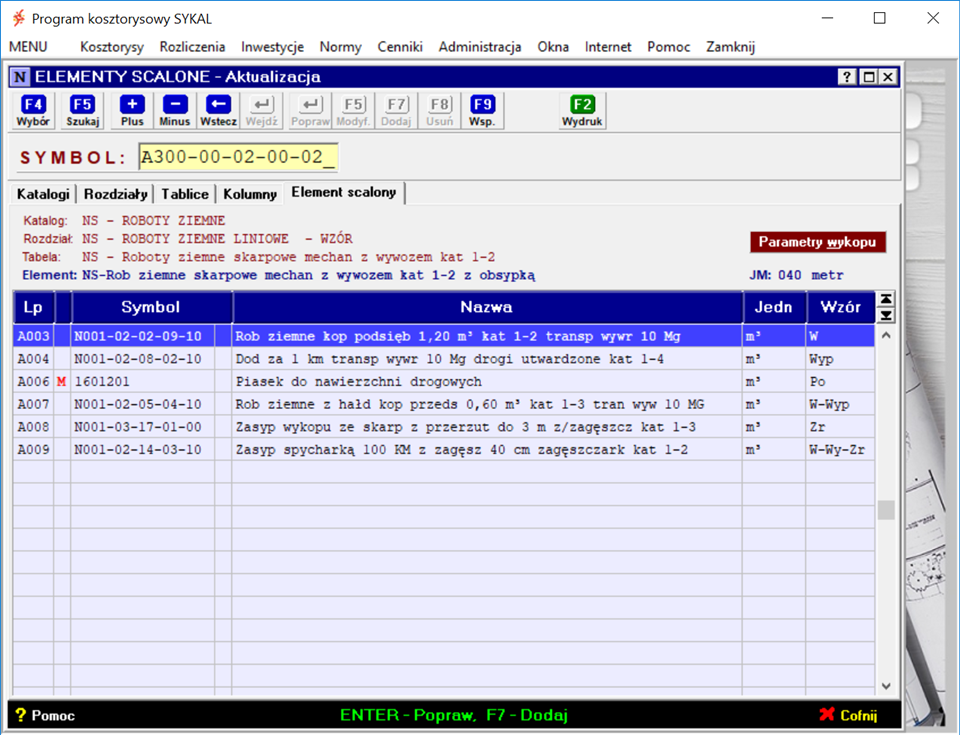Viewport: 960px width, 735px height.
Task: Go back using Wstecz button
Action: click(219, 111)
